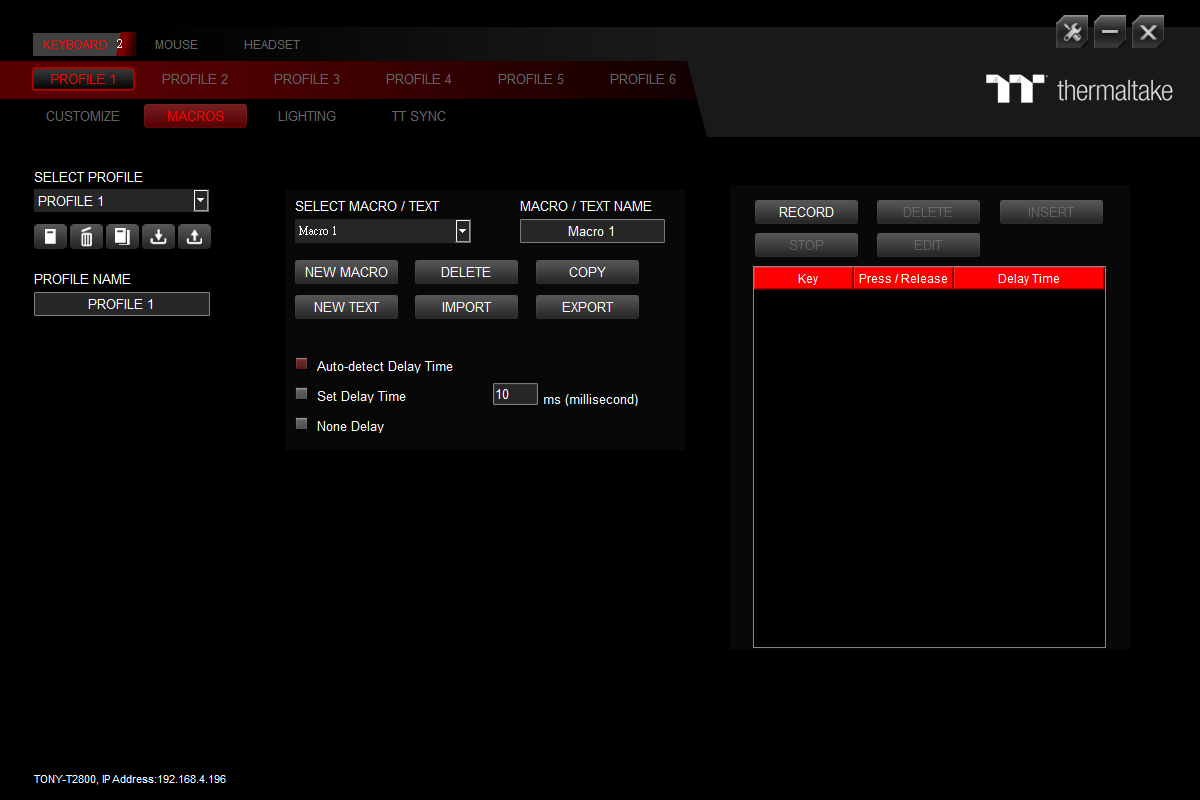
Task: Open the Select Macro / Text dropdown
Action: tap(463, 231)
